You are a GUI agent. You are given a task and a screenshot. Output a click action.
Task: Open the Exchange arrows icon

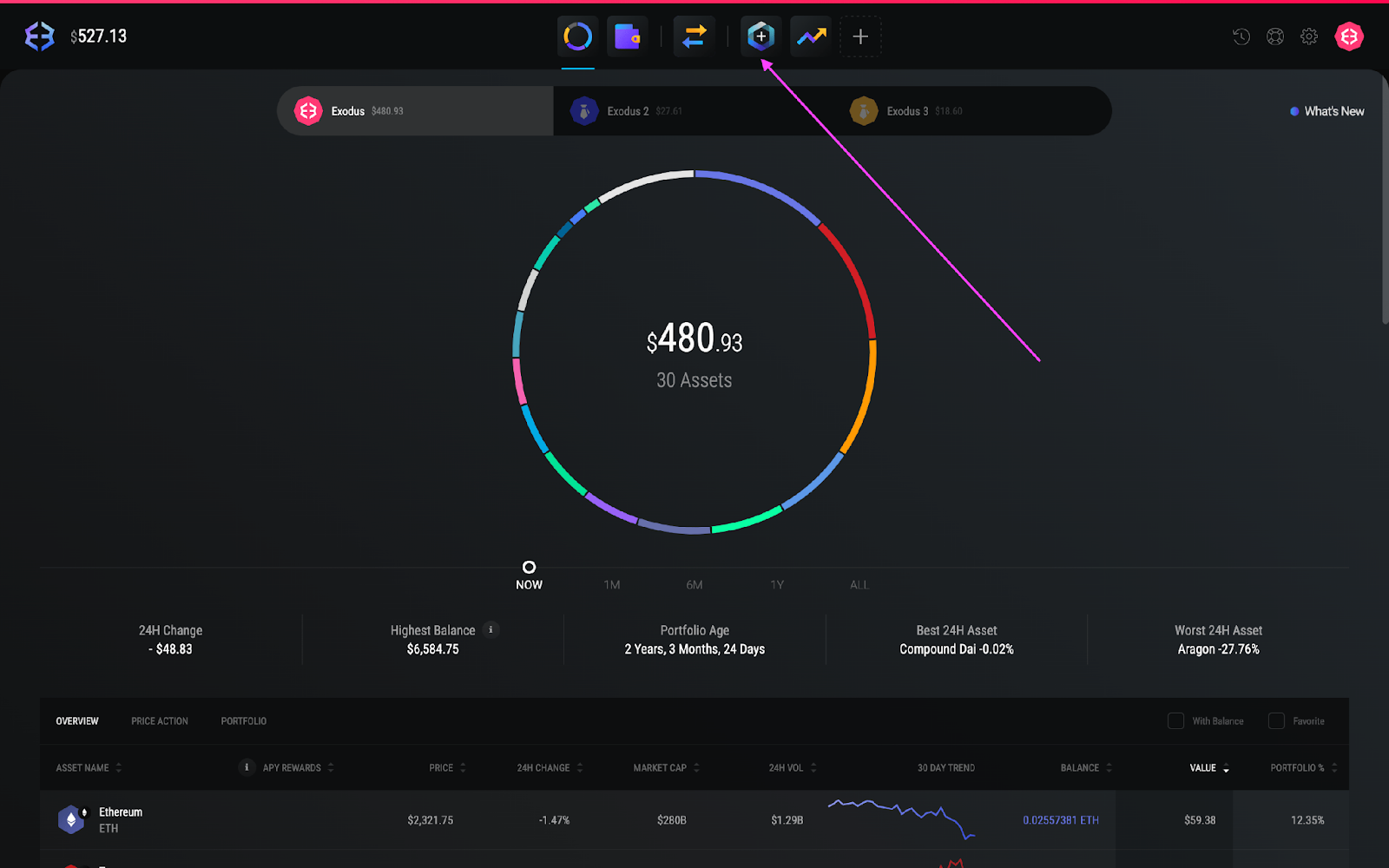pyautogui.click(x=694, y=36)
